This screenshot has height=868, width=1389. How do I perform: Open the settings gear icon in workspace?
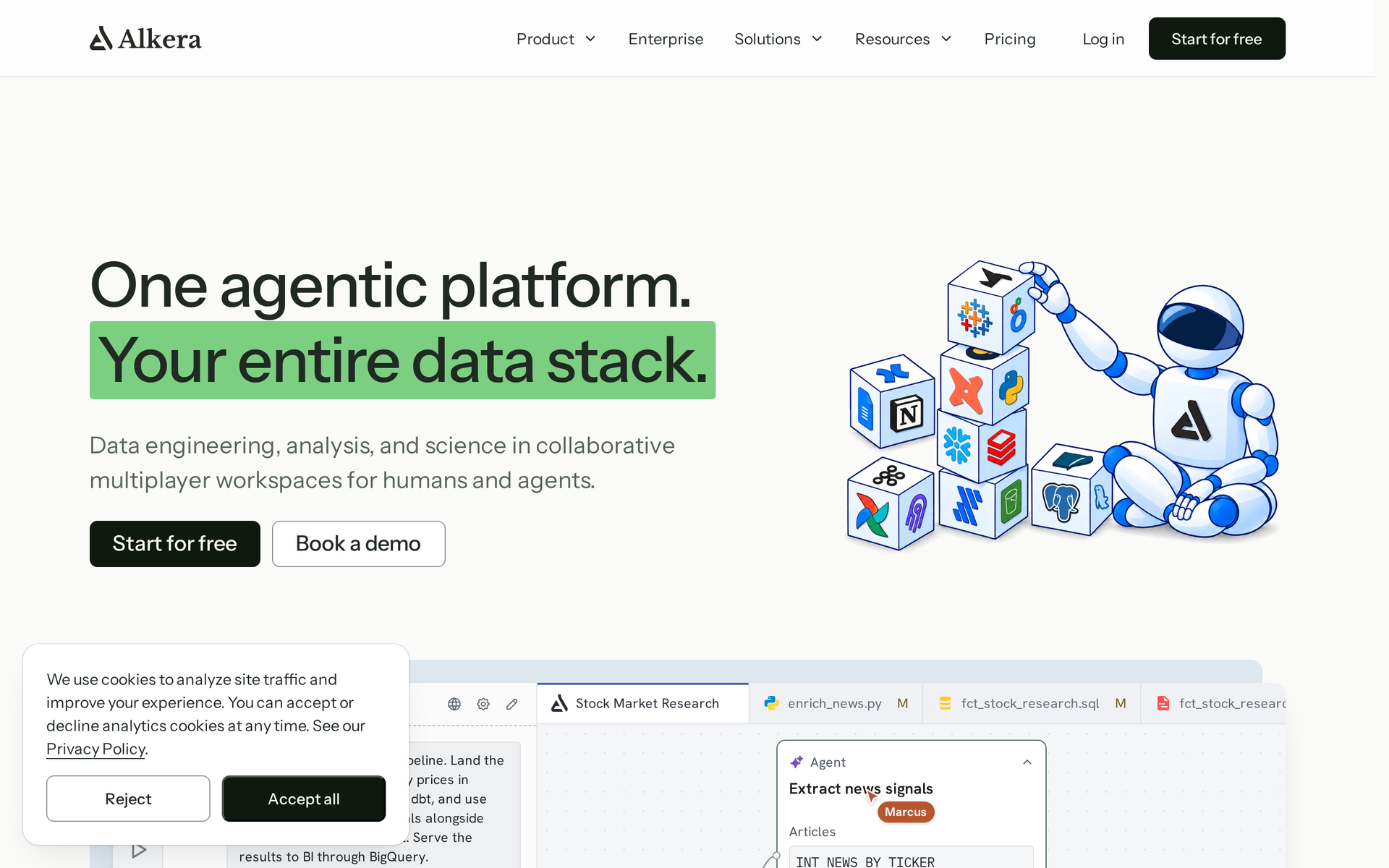coord(483,704)
